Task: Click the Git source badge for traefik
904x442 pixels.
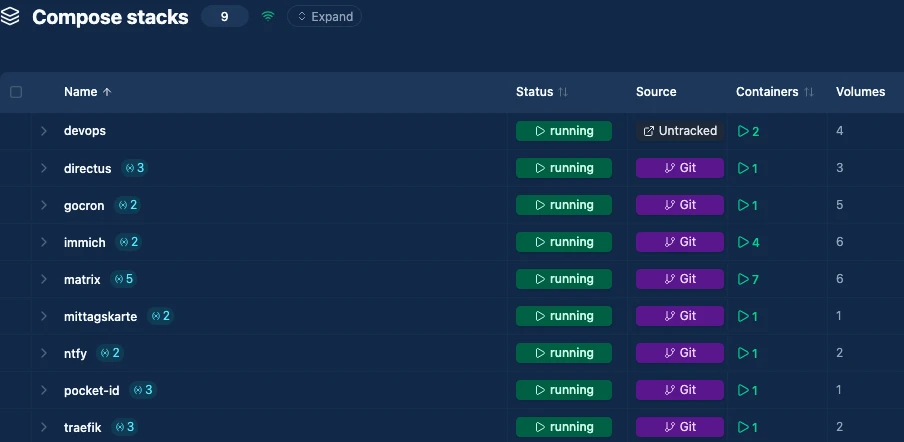Action: click(x=680, y=427)
